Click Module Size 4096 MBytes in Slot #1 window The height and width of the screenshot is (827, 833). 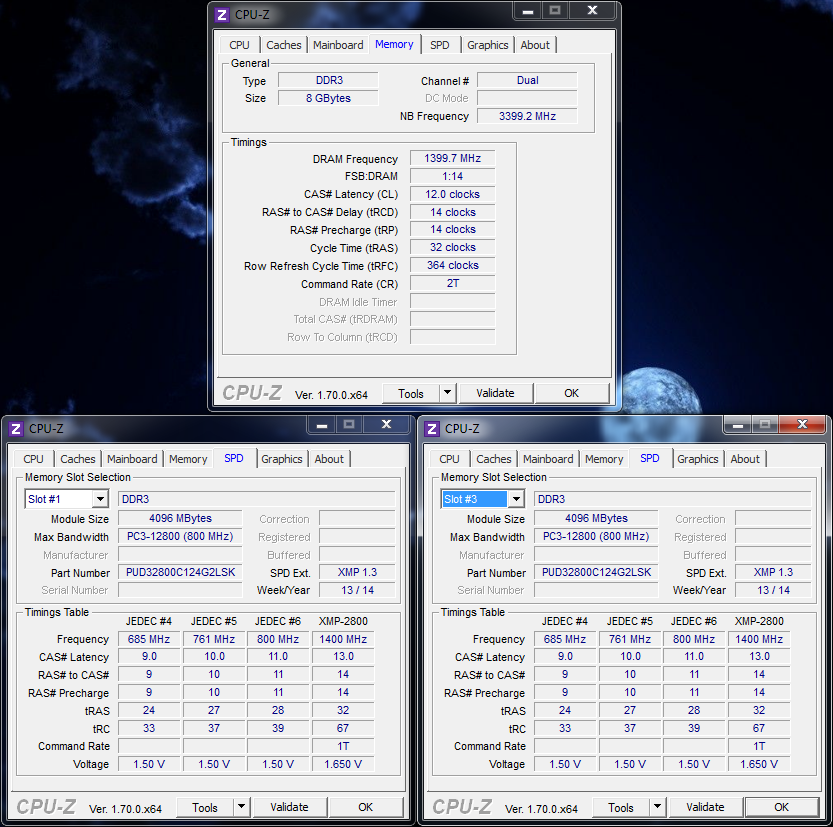pyautogui.click(x=180, y=518)
